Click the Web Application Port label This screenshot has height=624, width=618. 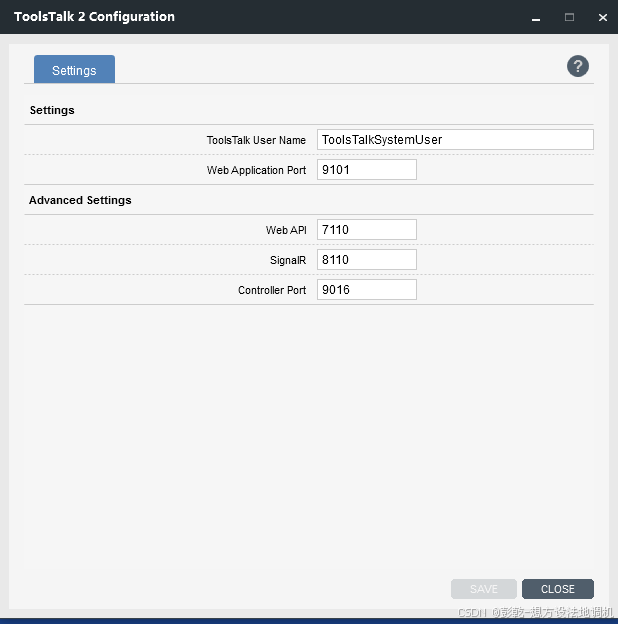click(x=256, y=170)
